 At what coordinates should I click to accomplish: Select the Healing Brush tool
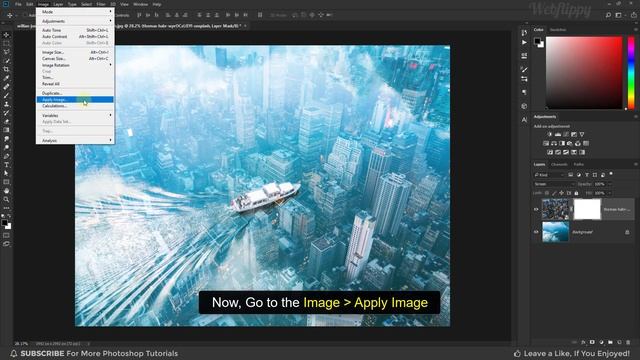[x=6, y=87]
